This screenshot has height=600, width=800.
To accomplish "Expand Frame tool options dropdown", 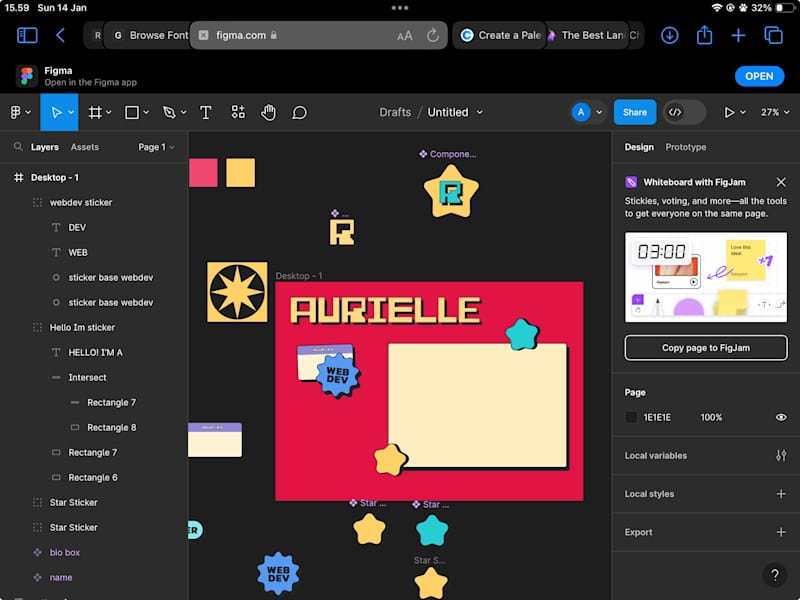I will click(109, 112).
